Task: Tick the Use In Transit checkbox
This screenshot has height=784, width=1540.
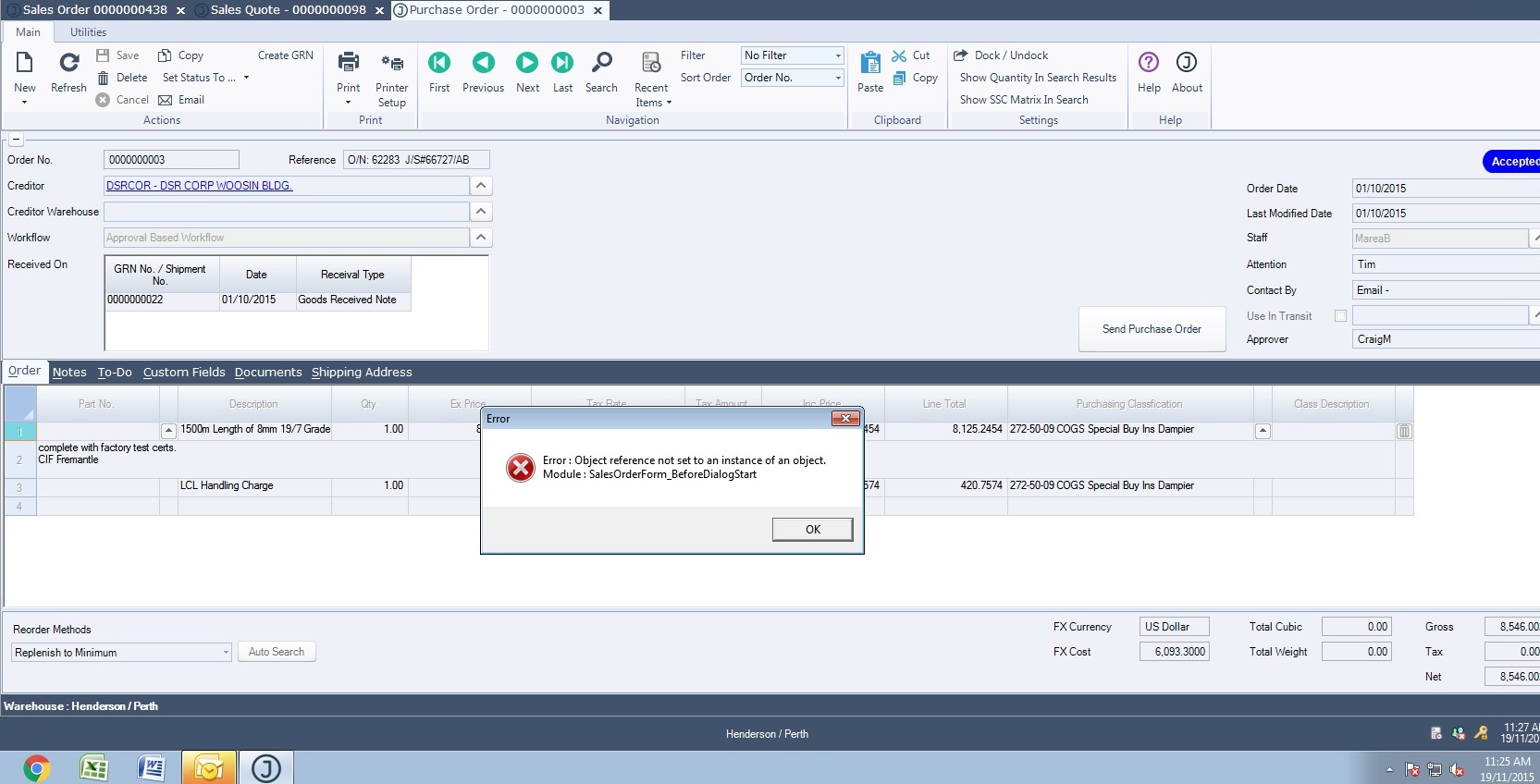Action: tap(1340, 316)
